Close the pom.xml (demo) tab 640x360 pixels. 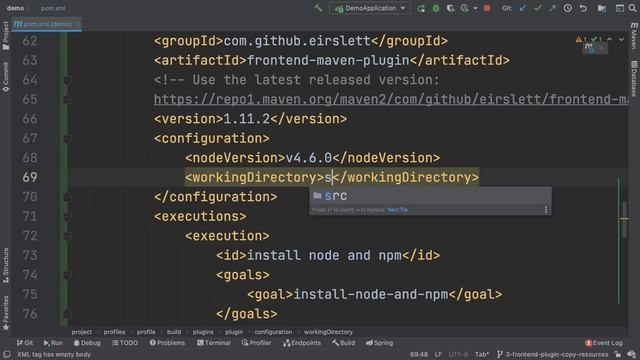[77, 24]
